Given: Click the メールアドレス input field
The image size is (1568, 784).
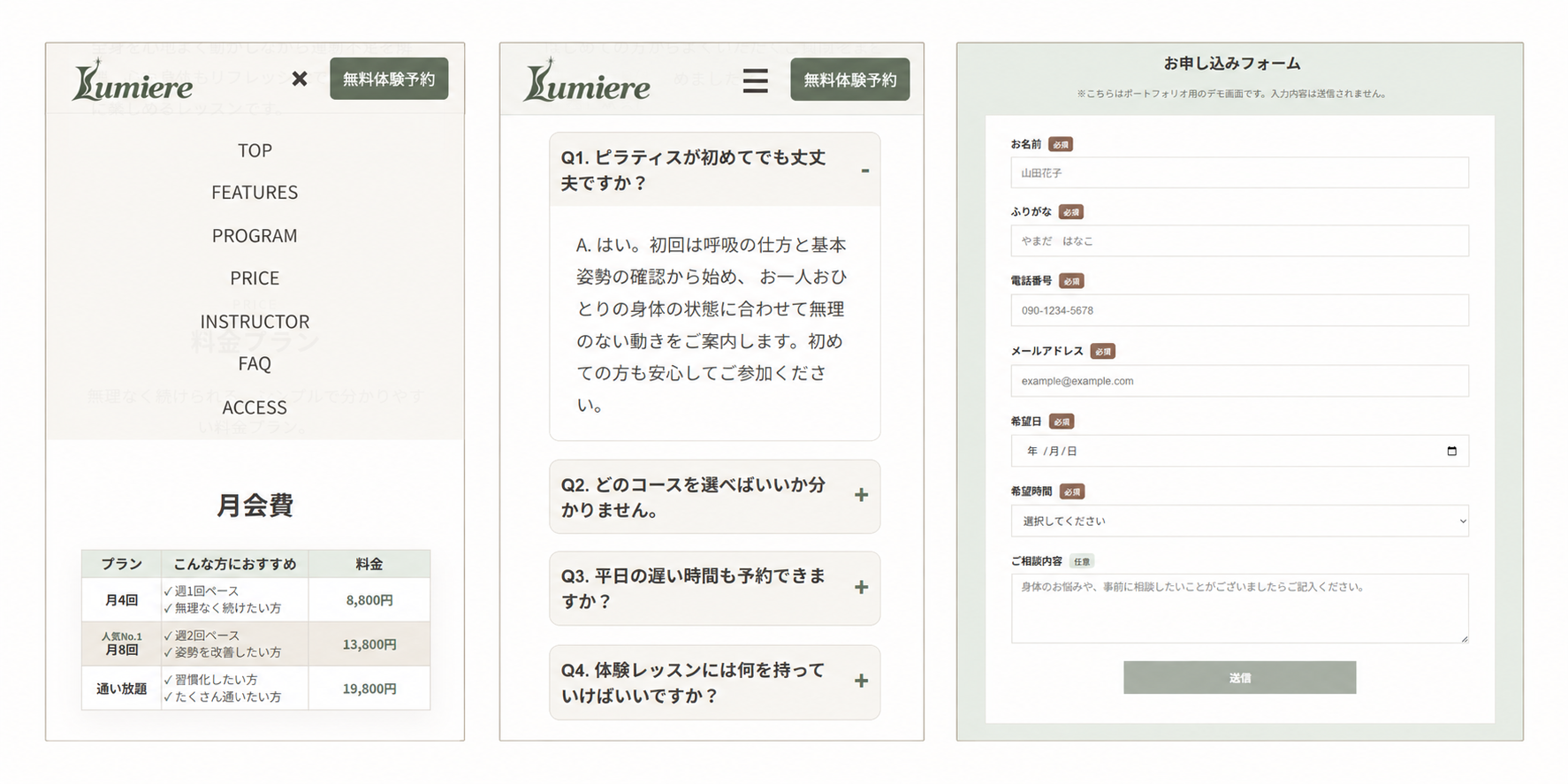Looking at the screenshot, I should click(1239, 381).
